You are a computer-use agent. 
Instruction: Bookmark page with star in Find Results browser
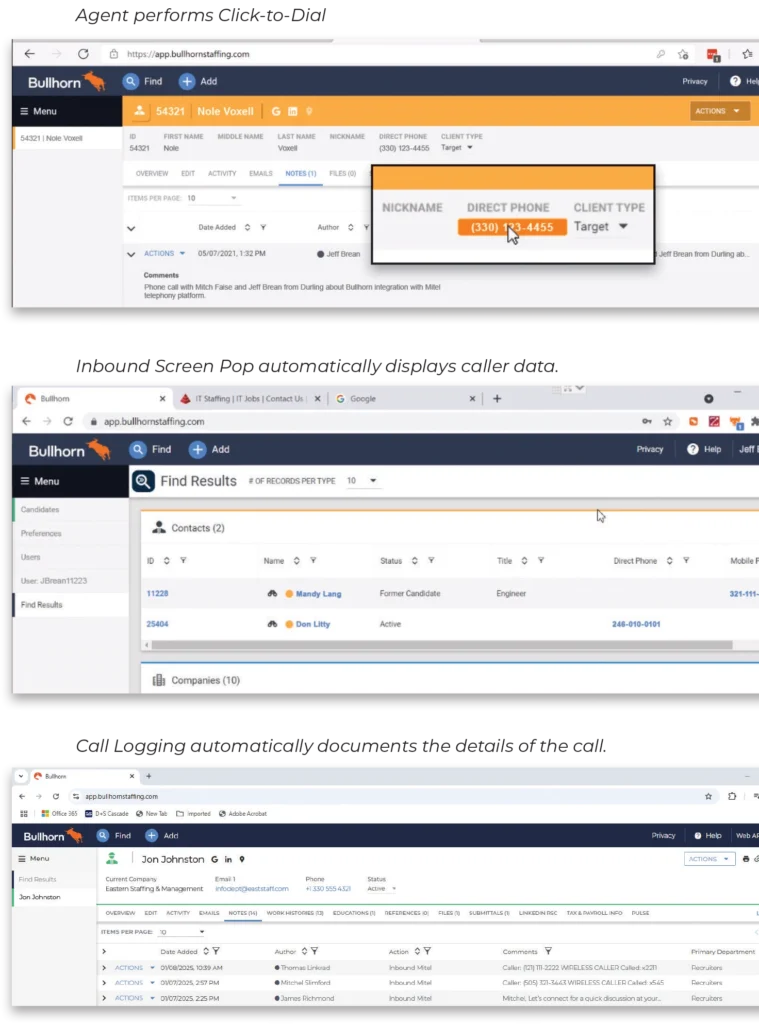coord(668,422)
